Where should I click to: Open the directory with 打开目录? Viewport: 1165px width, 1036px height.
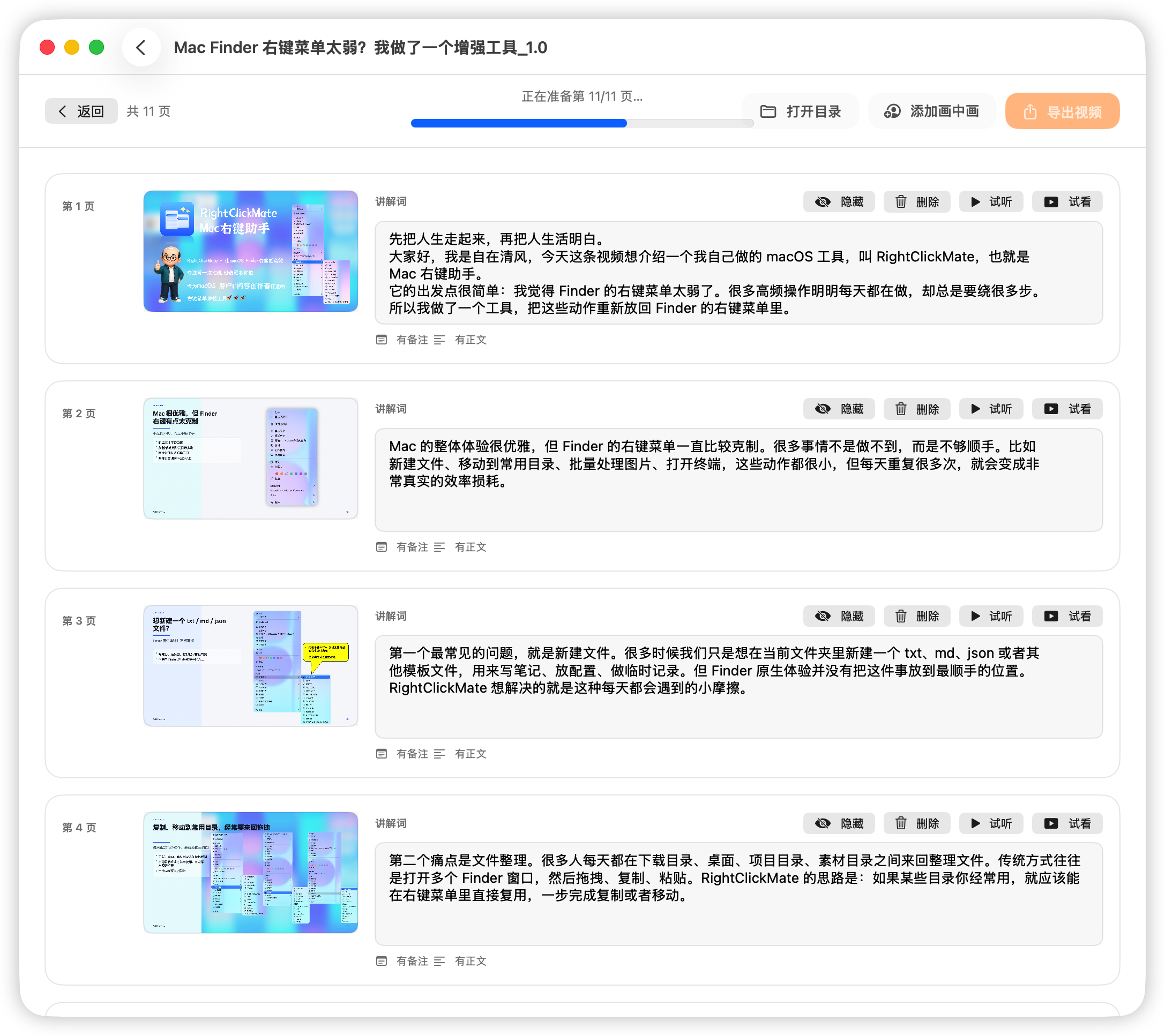click(x=801, y=111)
